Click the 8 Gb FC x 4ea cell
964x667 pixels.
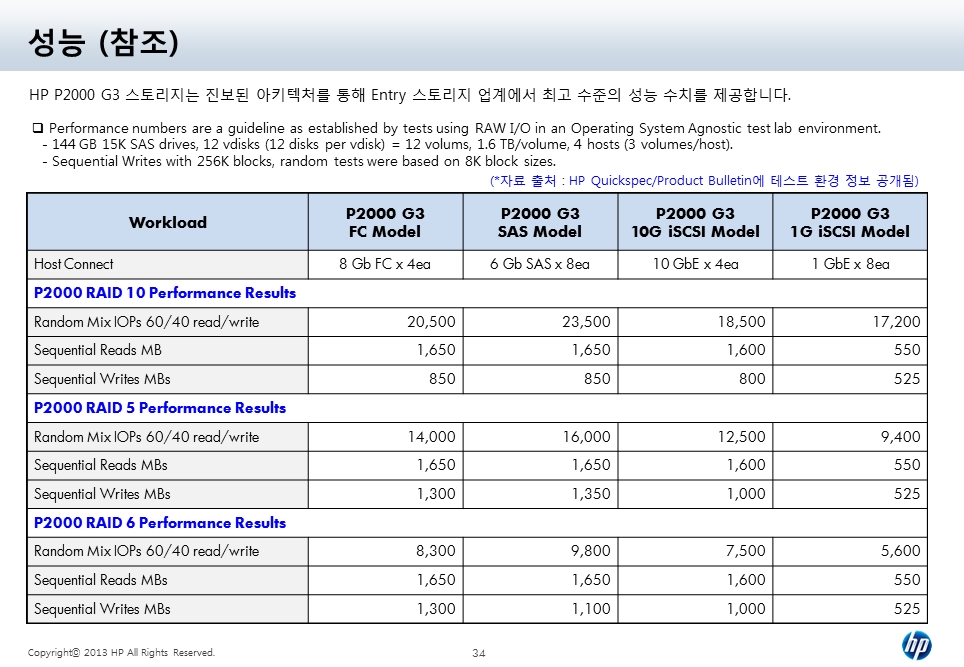coord(385,264)
